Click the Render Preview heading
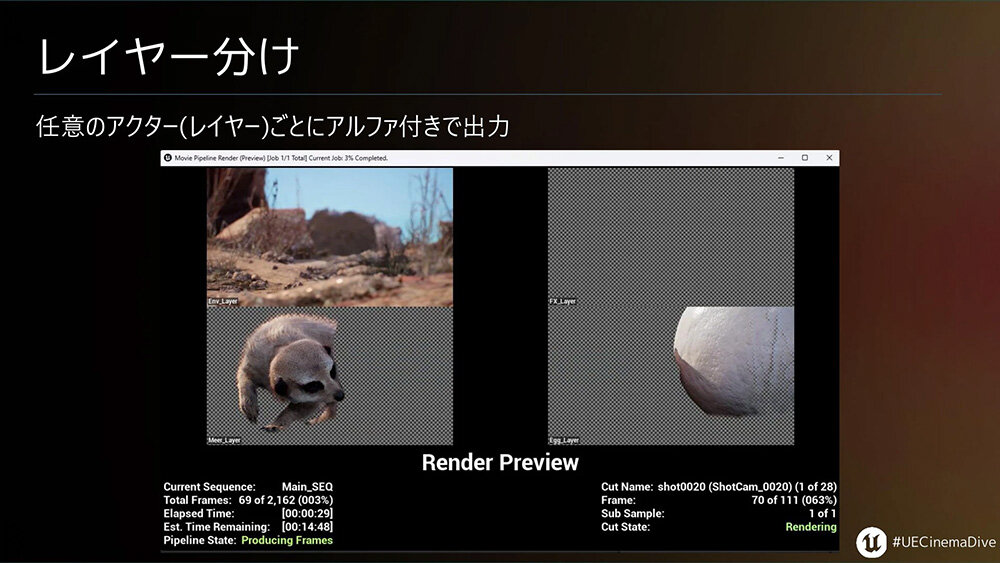This screenshot has height=563, width=1000. coord(500,463)
